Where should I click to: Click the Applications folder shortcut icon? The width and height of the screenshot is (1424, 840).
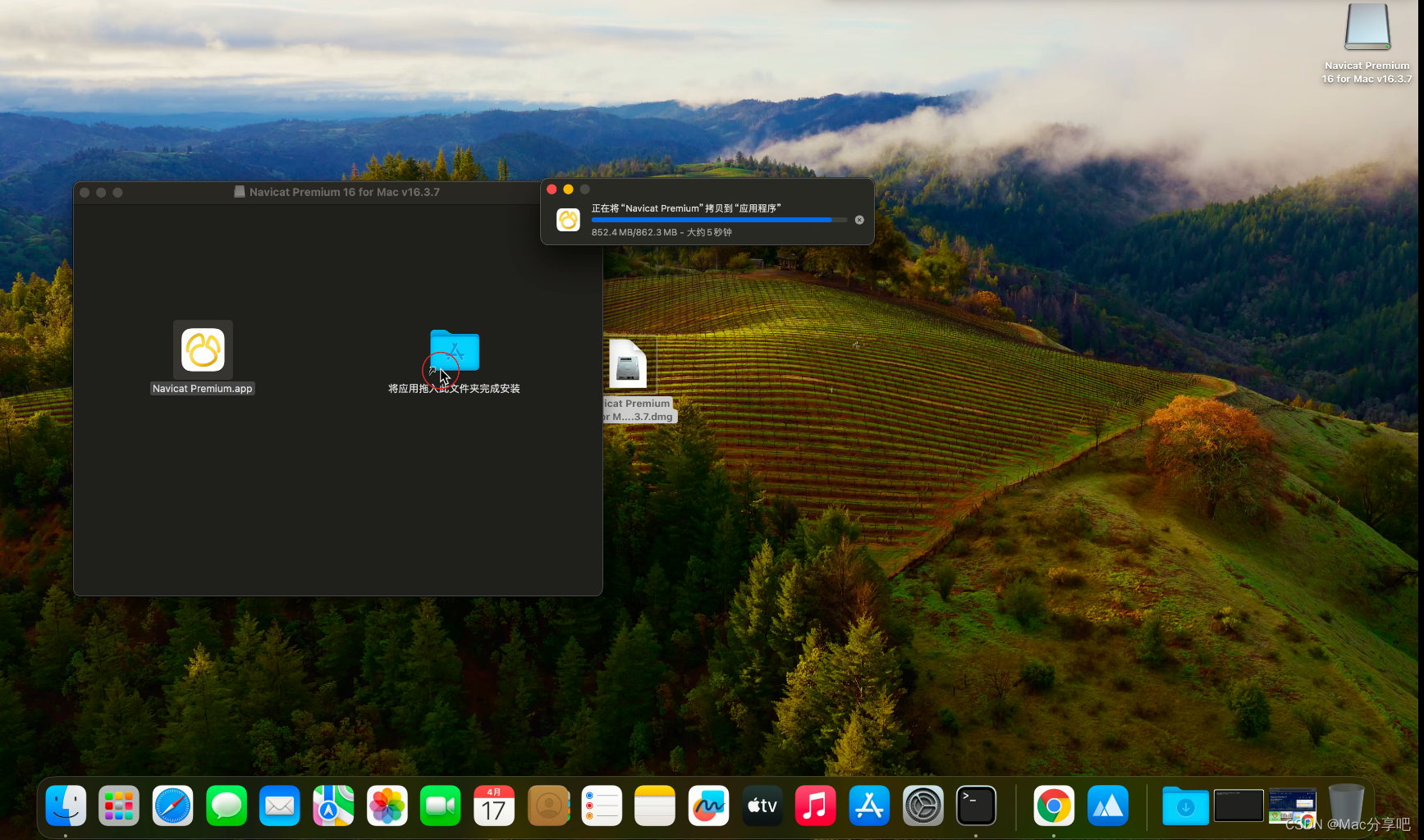(454, 350)
